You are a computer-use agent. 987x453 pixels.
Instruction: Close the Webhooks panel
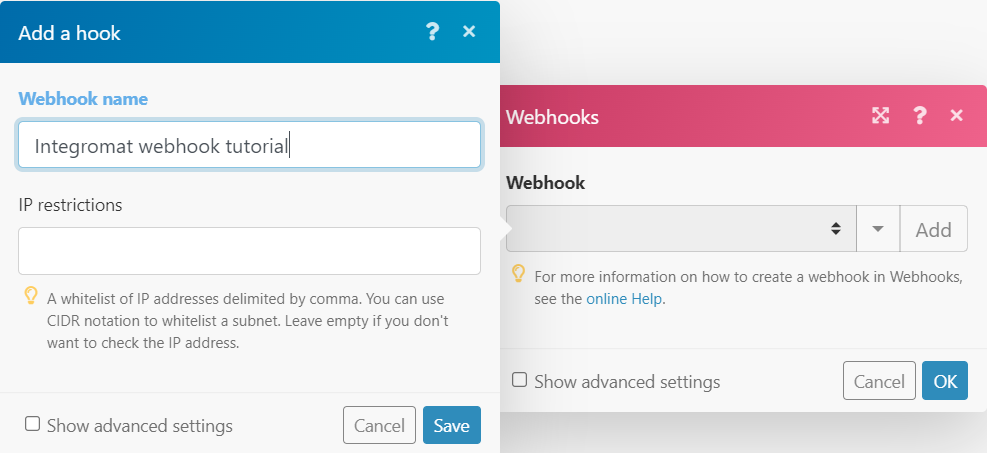[x=957, y=116]
